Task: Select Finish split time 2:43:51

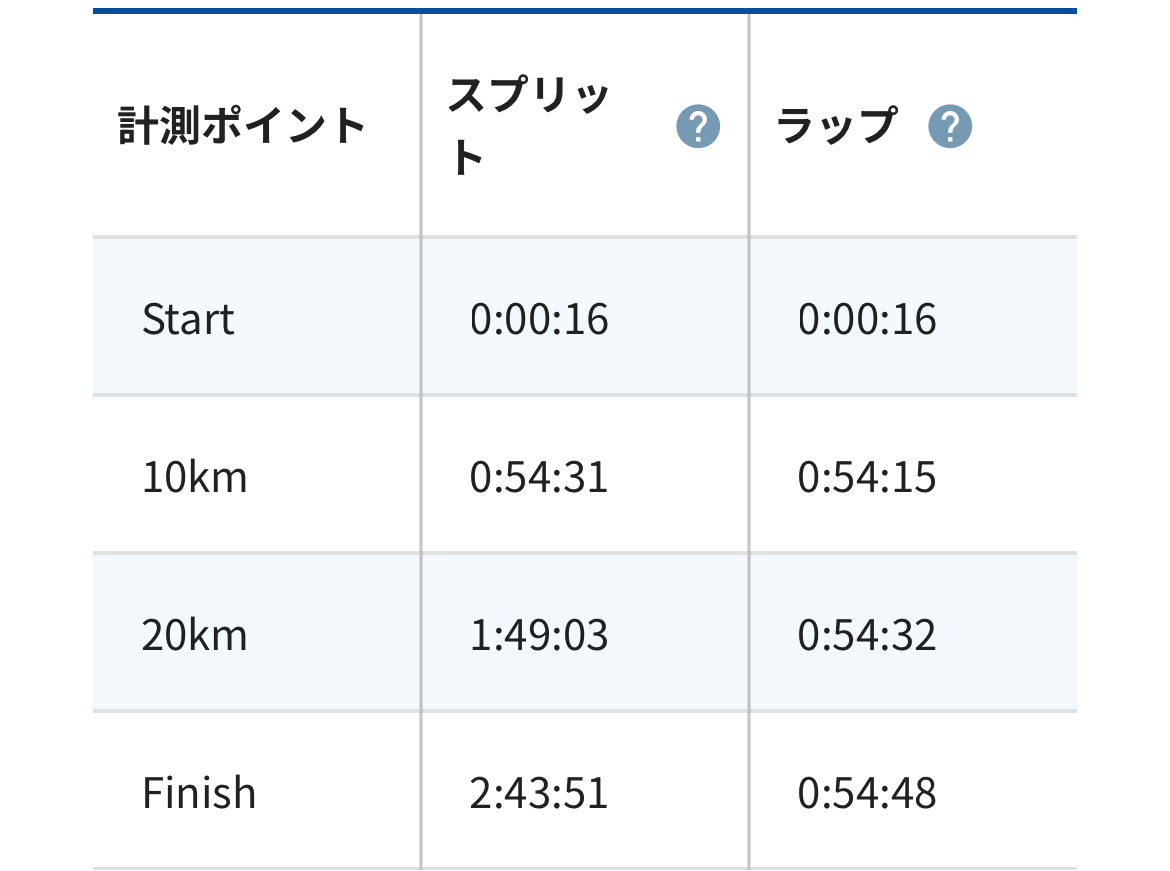Action: 539,793
